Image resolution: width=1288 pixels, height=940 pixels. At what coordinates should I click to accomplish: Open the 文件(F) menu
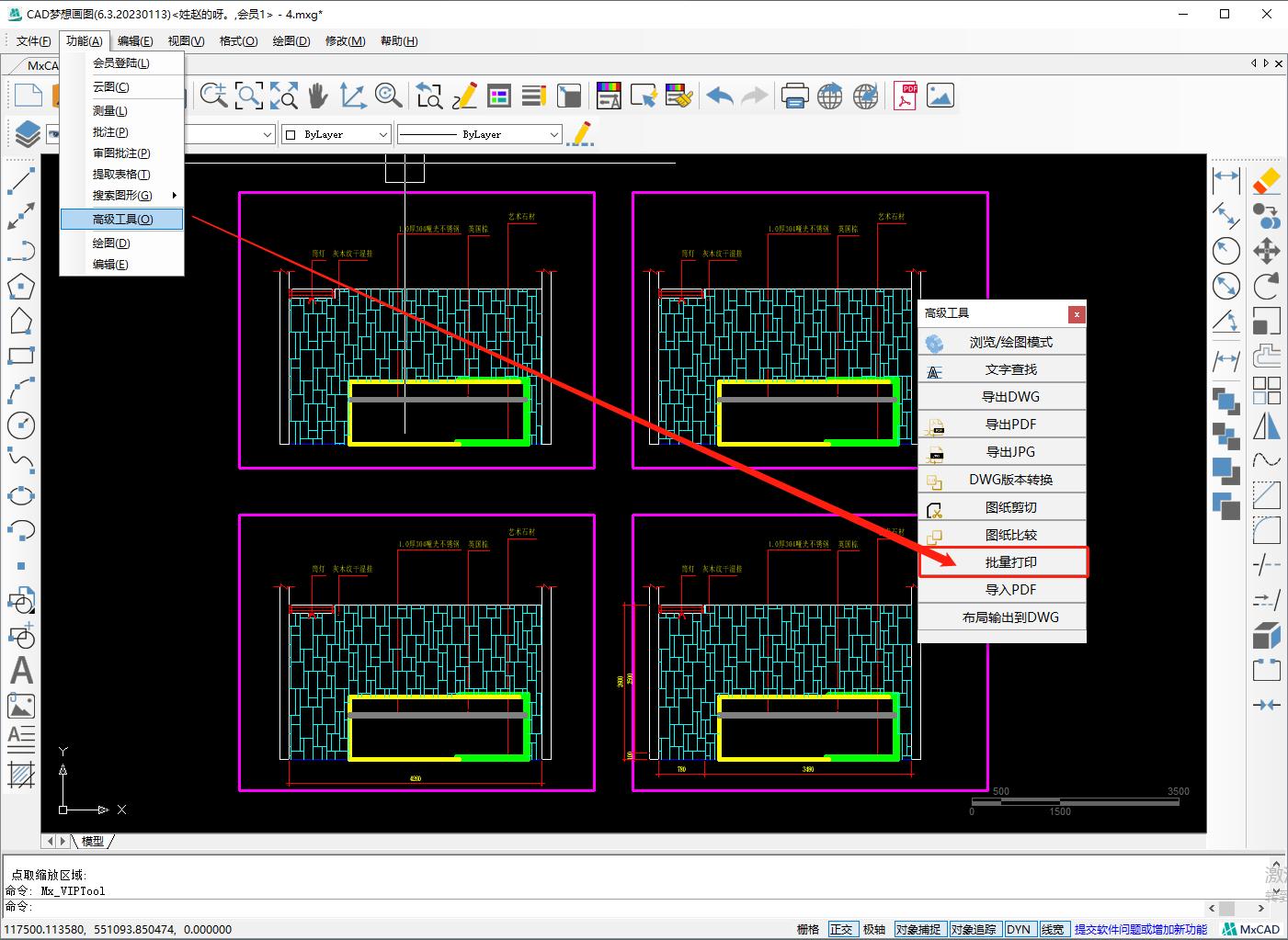[x=34, y=41]
